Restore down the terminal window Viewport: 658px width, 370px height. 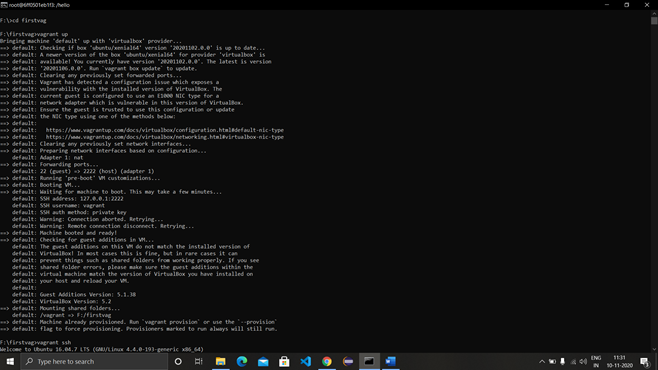click(x=627, y=5)
